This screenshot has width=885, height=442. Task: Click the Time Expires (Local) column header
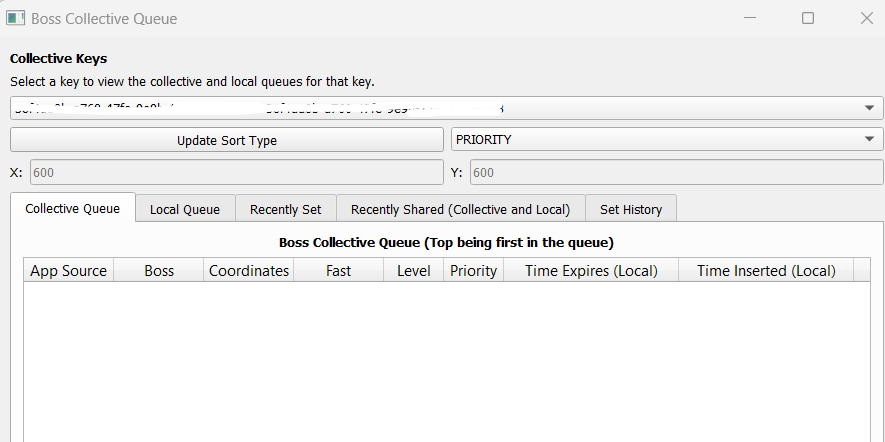pos(590,271)
